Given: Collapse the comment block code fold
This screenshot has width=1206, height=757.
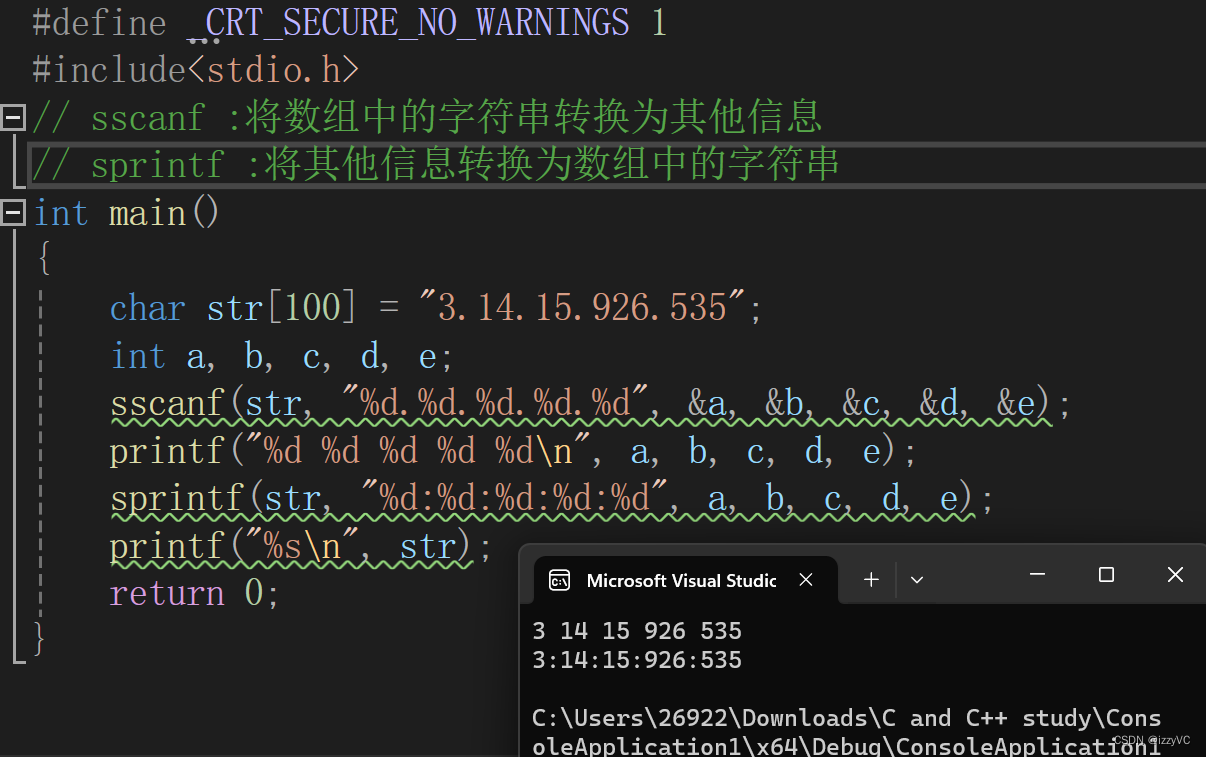Looking at the screenshot, I should click(13, 117).
